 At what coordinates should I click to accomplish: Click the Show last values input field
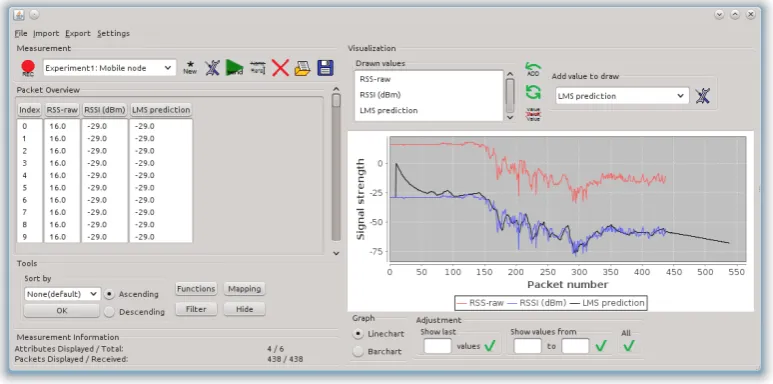[438, 346]
